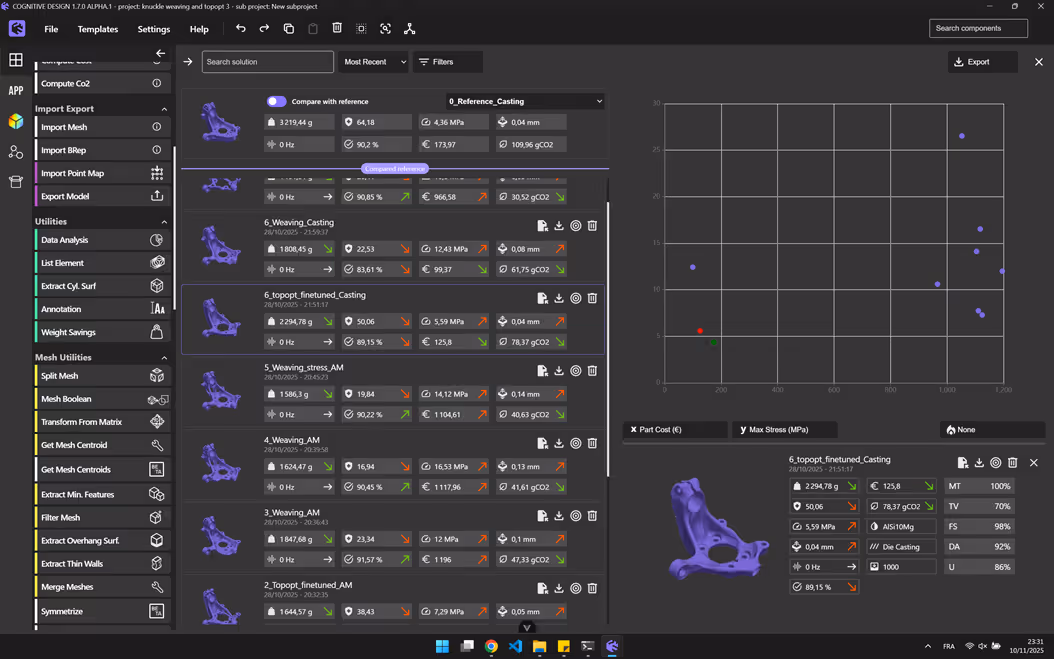1054x659 pixels.
Task: Open the Extract Overhang Surf tool
Action: tap(80, 540)
